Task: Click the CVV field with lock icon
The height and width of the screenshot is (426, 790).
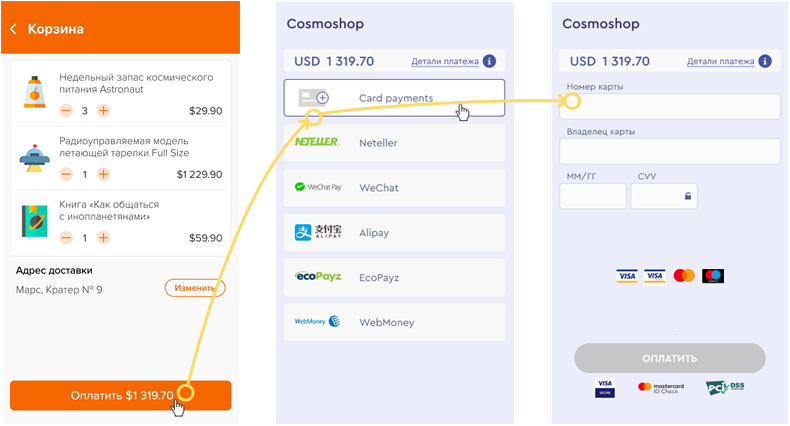Action: pos(663,196)
